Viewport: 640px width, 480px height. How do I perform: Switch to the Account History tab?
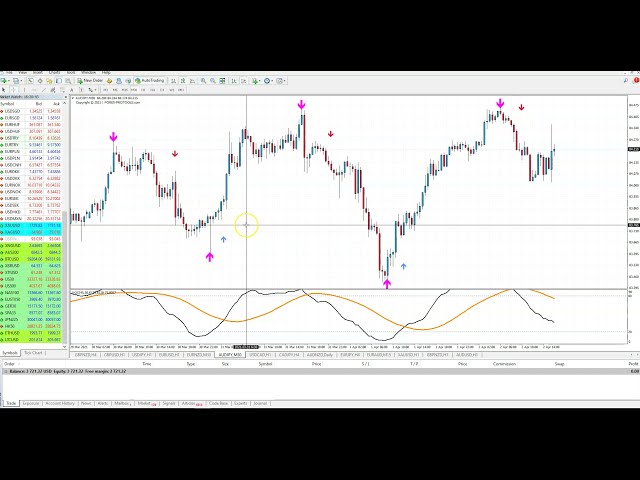tap(62, 403)
